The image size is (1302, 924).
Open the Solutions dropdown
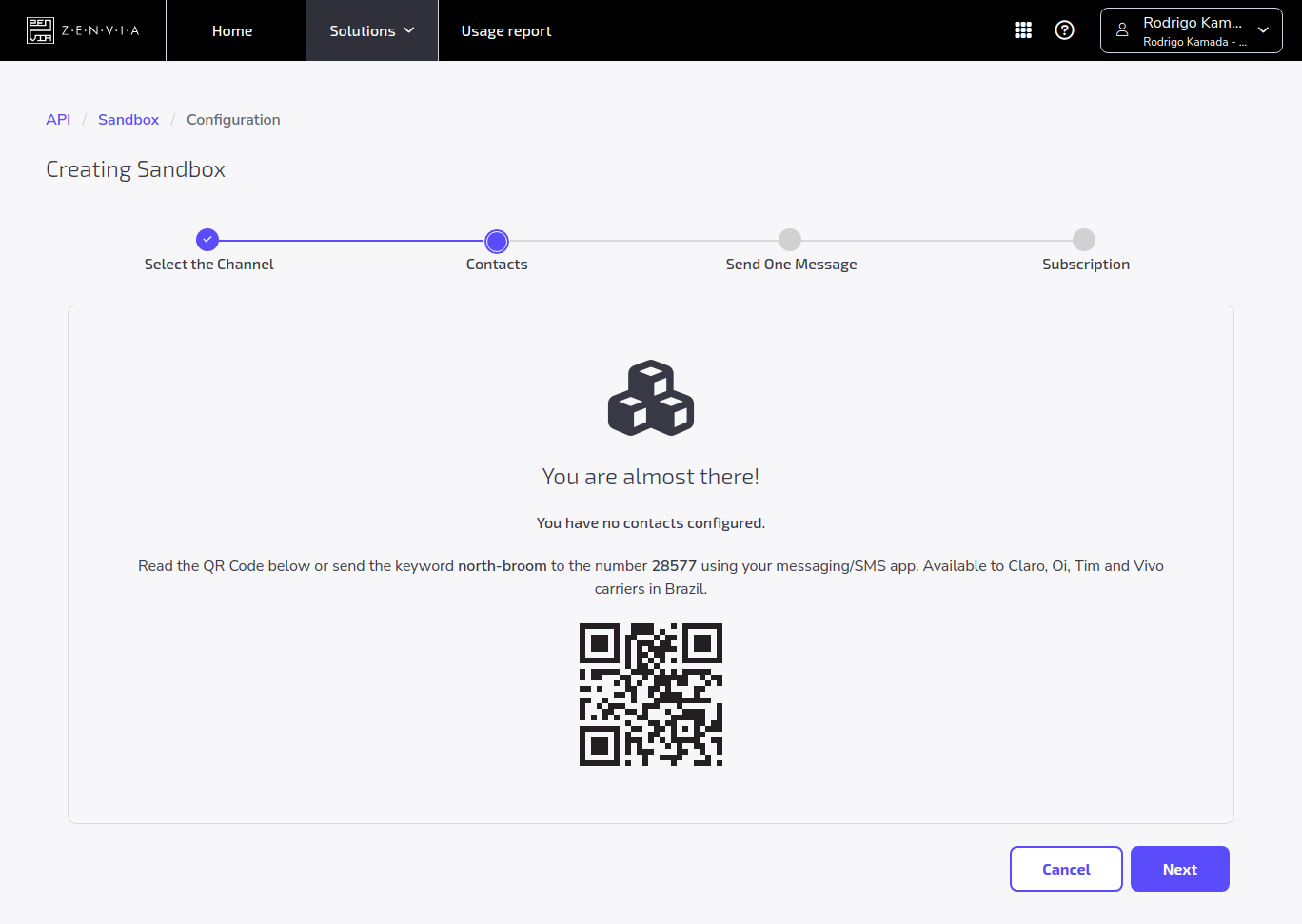pyautogui.click(x=371, y=29)
